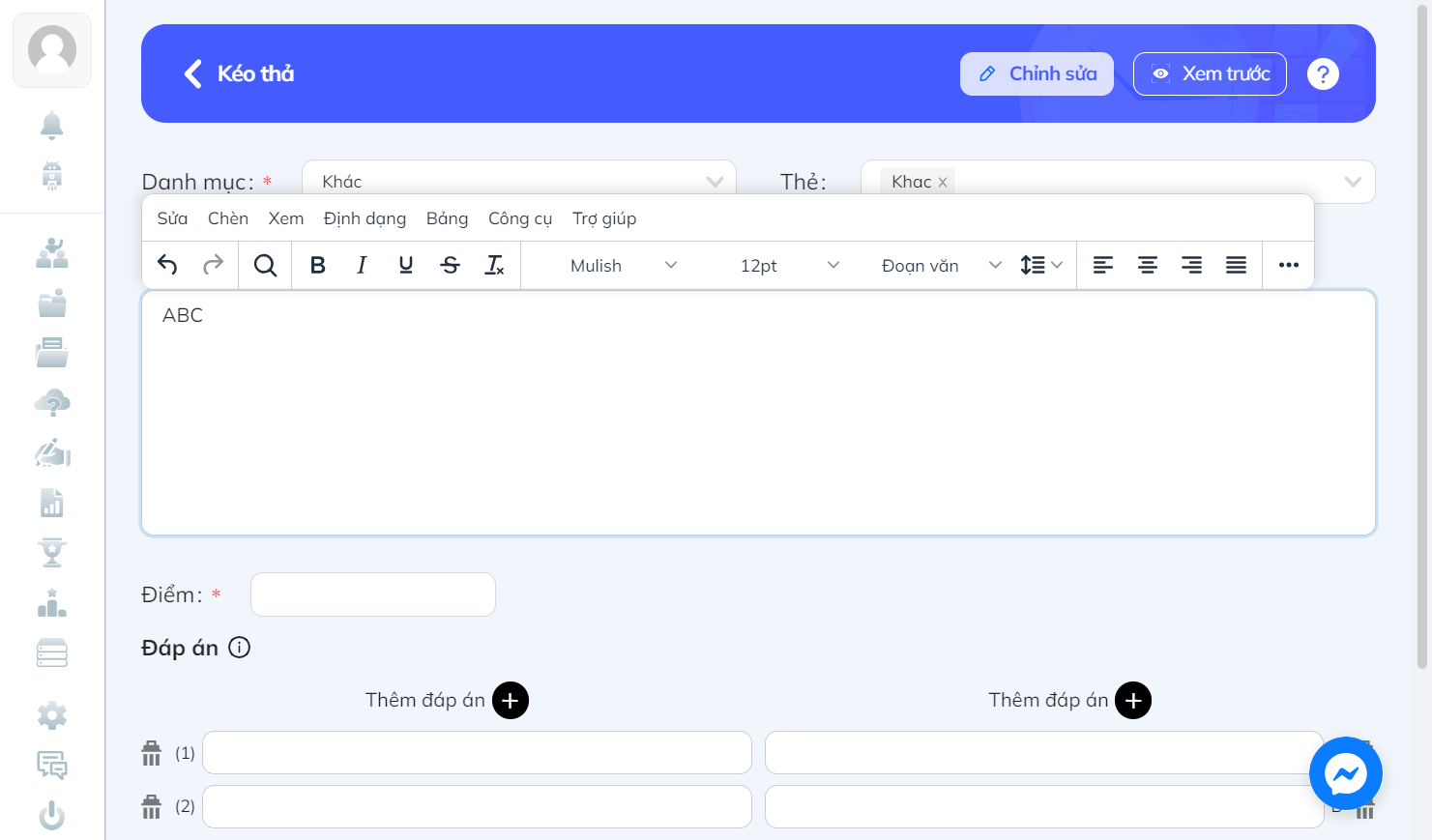1432x840 pixels.
Task: Open the Định dạng menu
Action: (x=365, y=218)
